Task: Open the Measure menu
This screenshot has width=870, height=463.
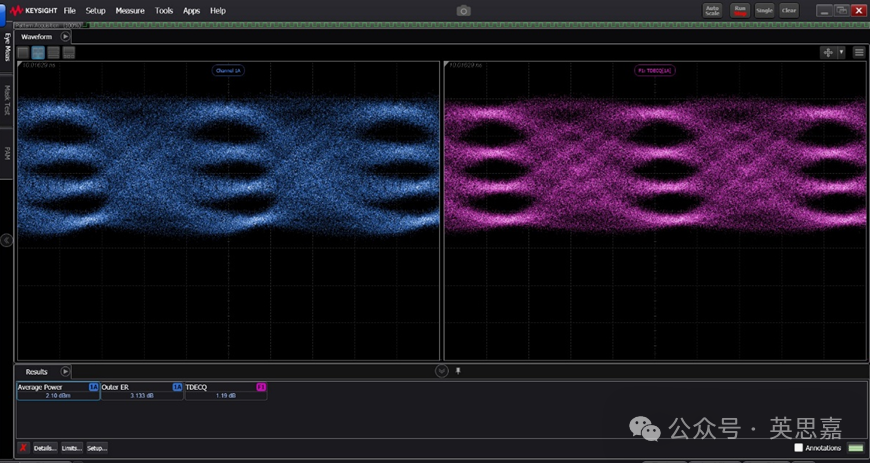Action: 130,11
